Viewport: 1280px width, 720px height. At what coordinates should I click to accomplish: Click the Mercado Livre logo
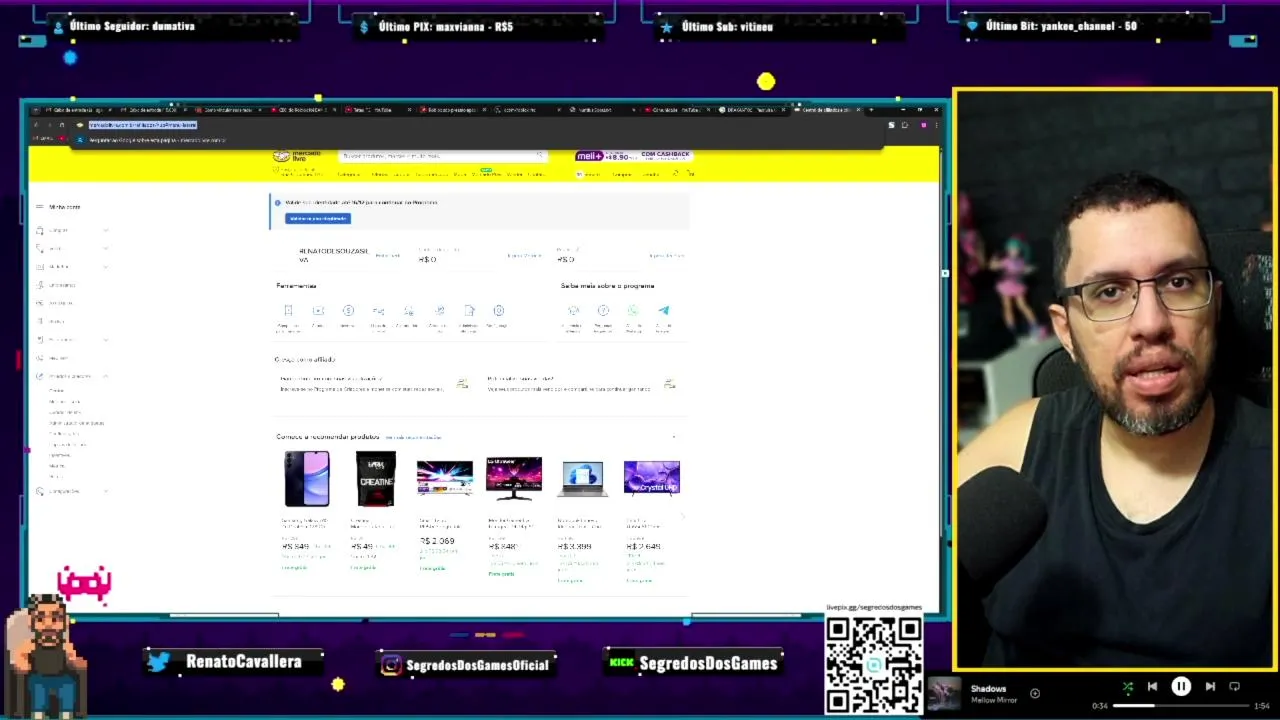296,156
